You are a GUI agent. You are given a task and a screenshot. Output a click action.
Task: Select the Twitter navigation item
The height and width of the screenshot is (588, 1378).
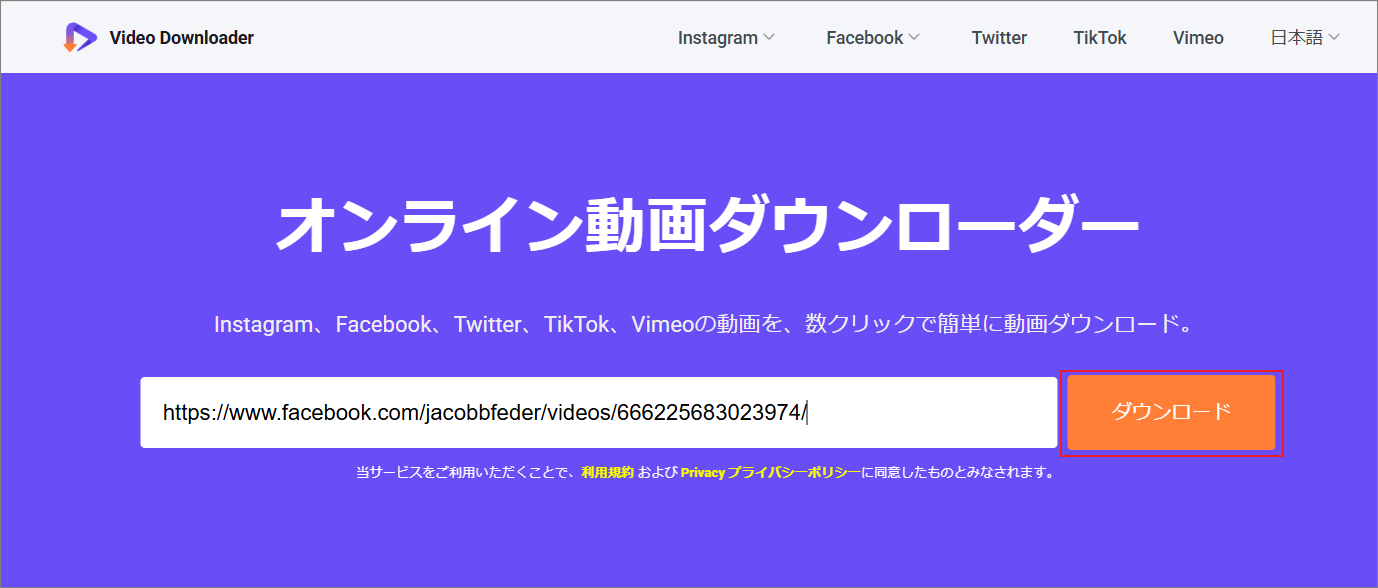(x=999, y=37)
